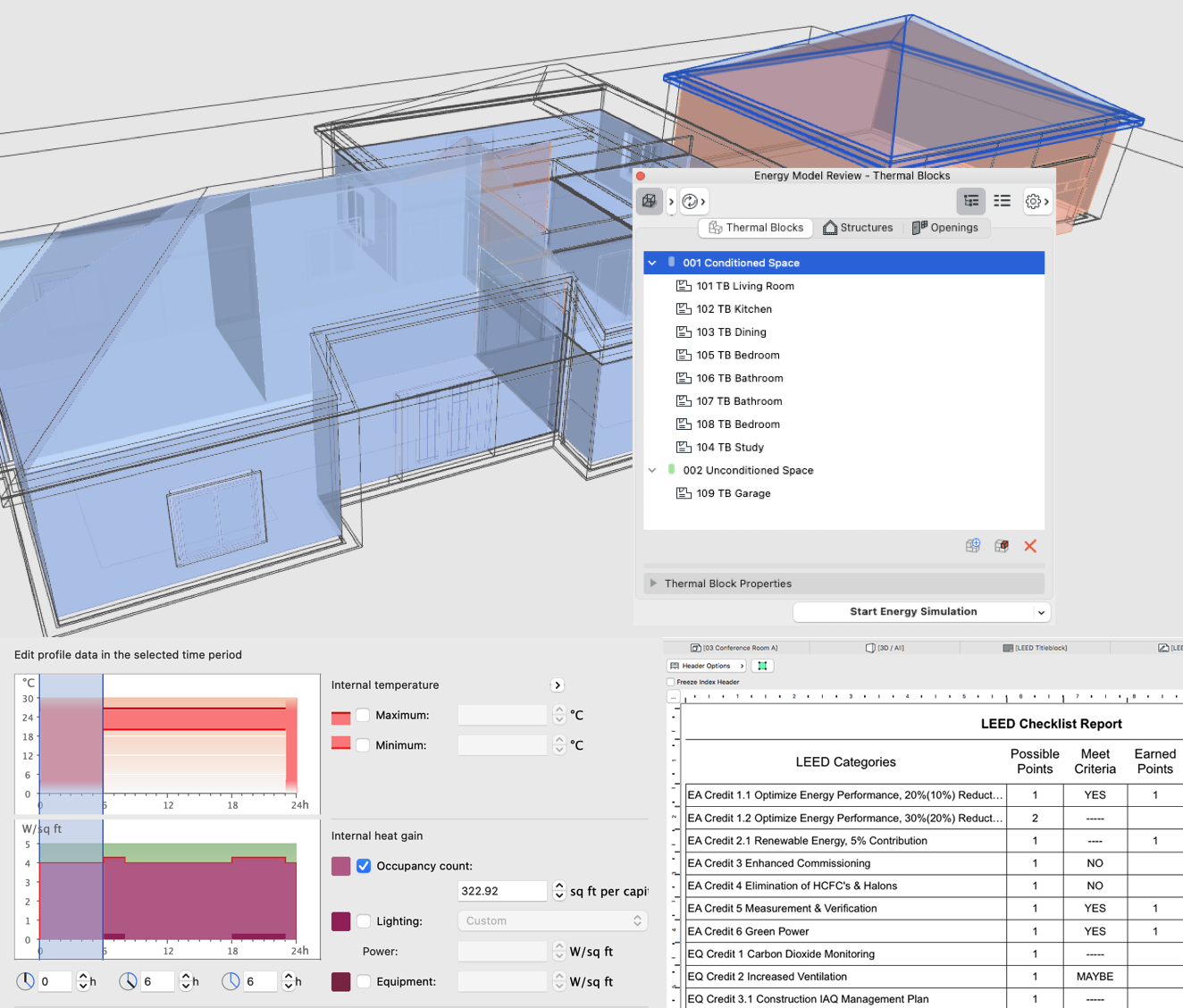Toggle the 3D view cube icon in the review toolbar
Screen dimensions: 1183x1008
pos(650,201)
